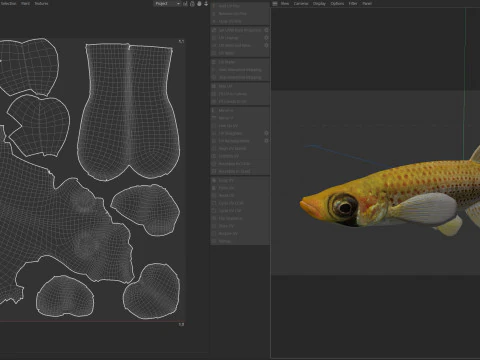This screenshot has width=480, height=360.
Task: Open the viewport Options menu
Action: tap(337, 4)
